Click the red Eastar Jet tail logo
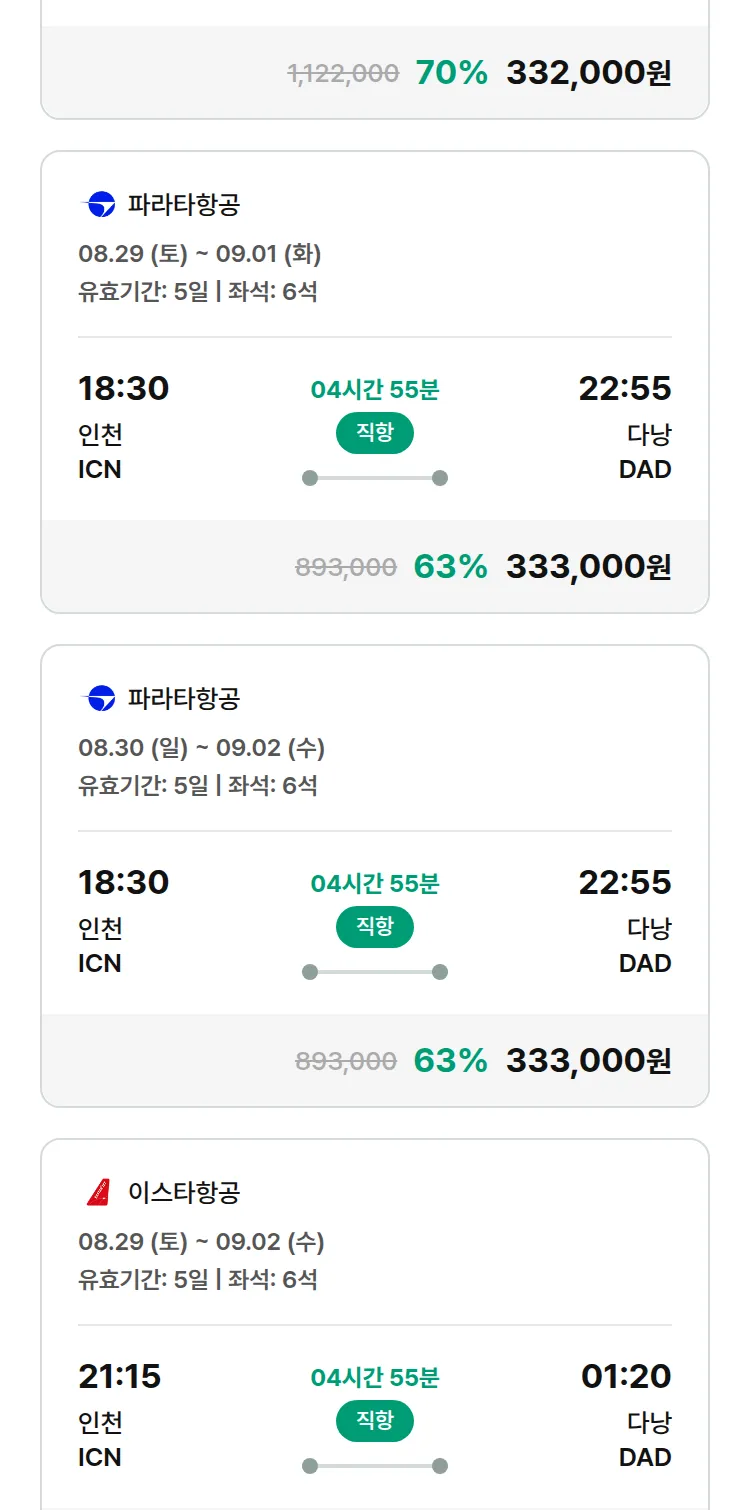Screen dimensions: 750x1510 98,1192
